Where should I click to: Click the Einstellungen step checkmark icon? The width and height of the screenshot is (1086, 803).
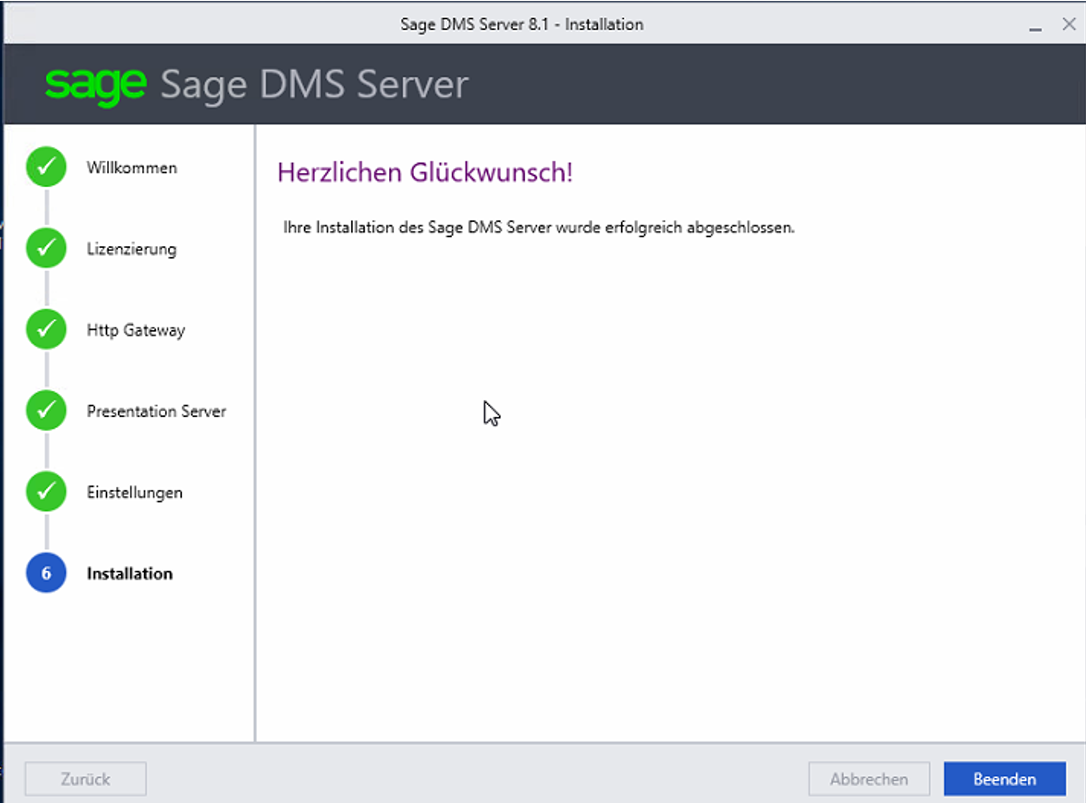(46, 492)
